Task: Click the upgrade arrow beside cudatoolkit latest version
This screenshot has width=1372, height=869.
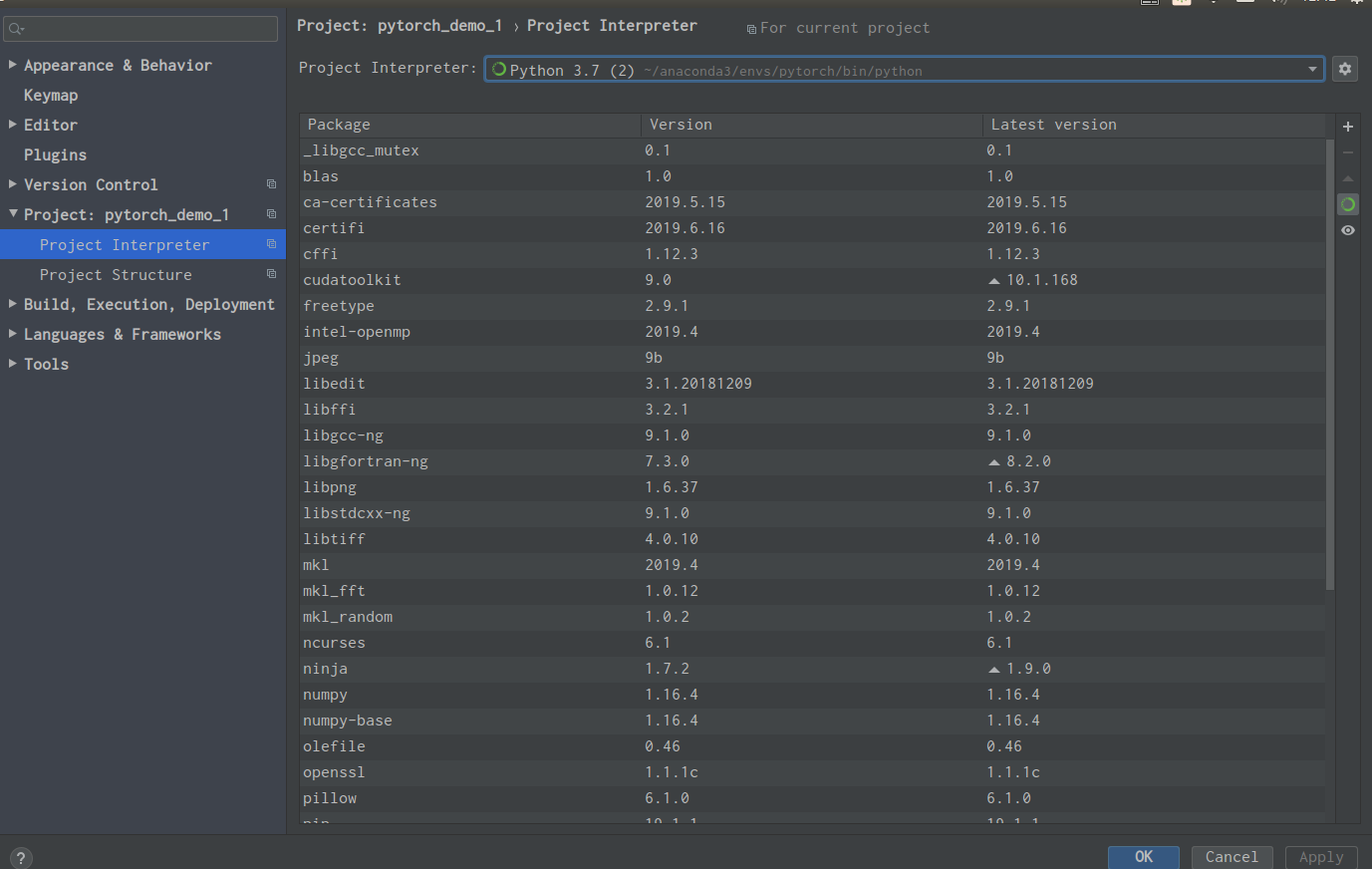Action: pos(993,279)
